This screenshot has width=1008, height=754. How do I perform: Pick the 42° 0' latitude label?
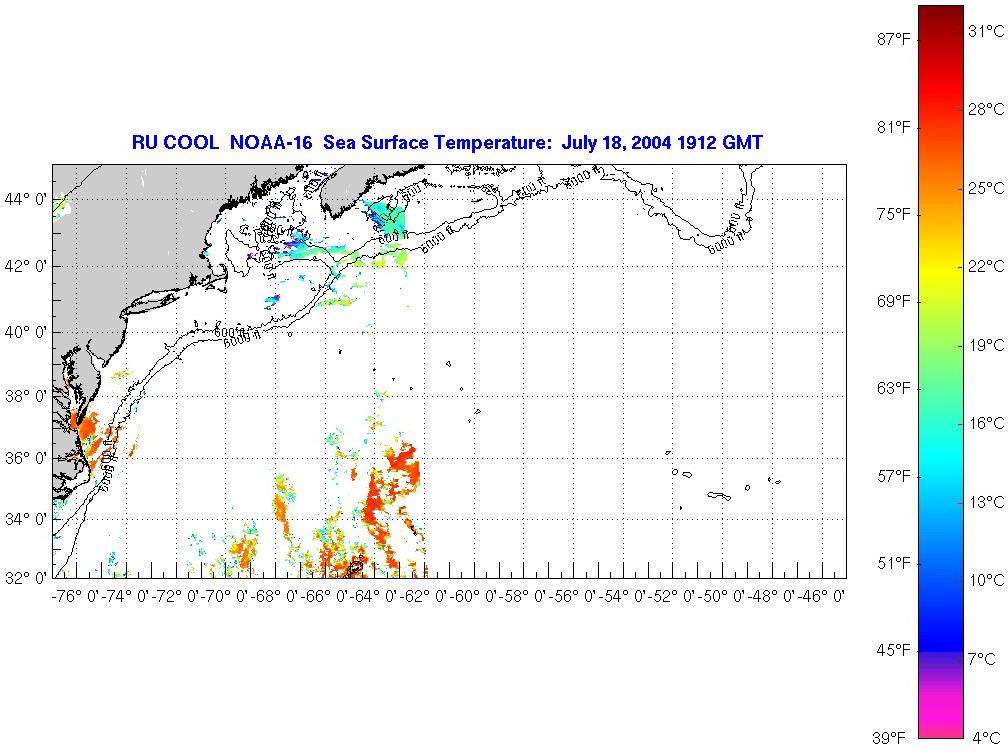tap(26, 266)
